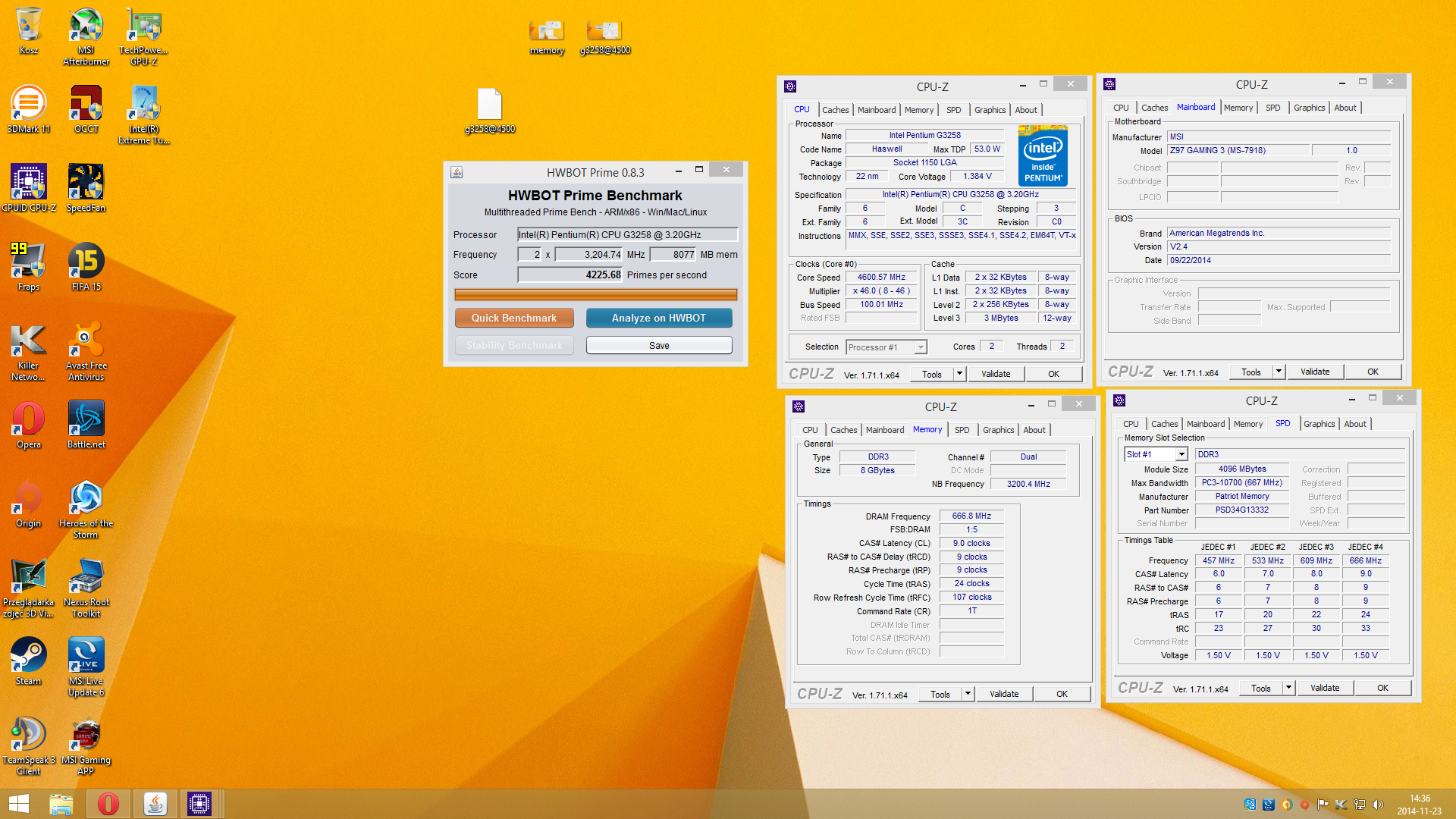Click Validate in CPU-Z SPD window
Image resolution: width=1456 pixels, height=819 pixels.
(1325, 688)
